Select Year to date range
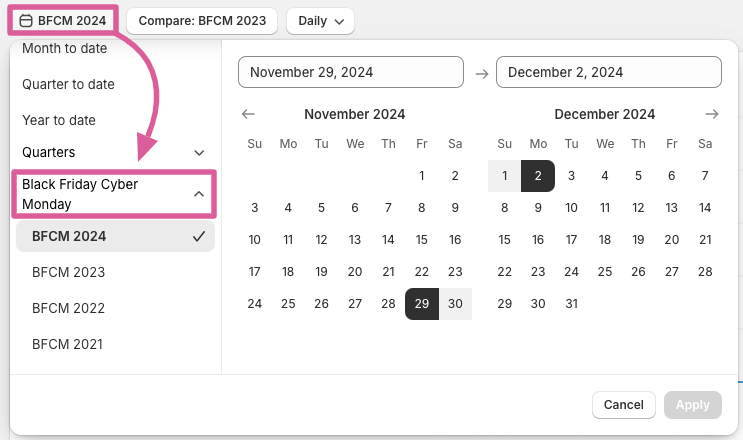Viewport: 743px width, 440px height. pos(59,120)
